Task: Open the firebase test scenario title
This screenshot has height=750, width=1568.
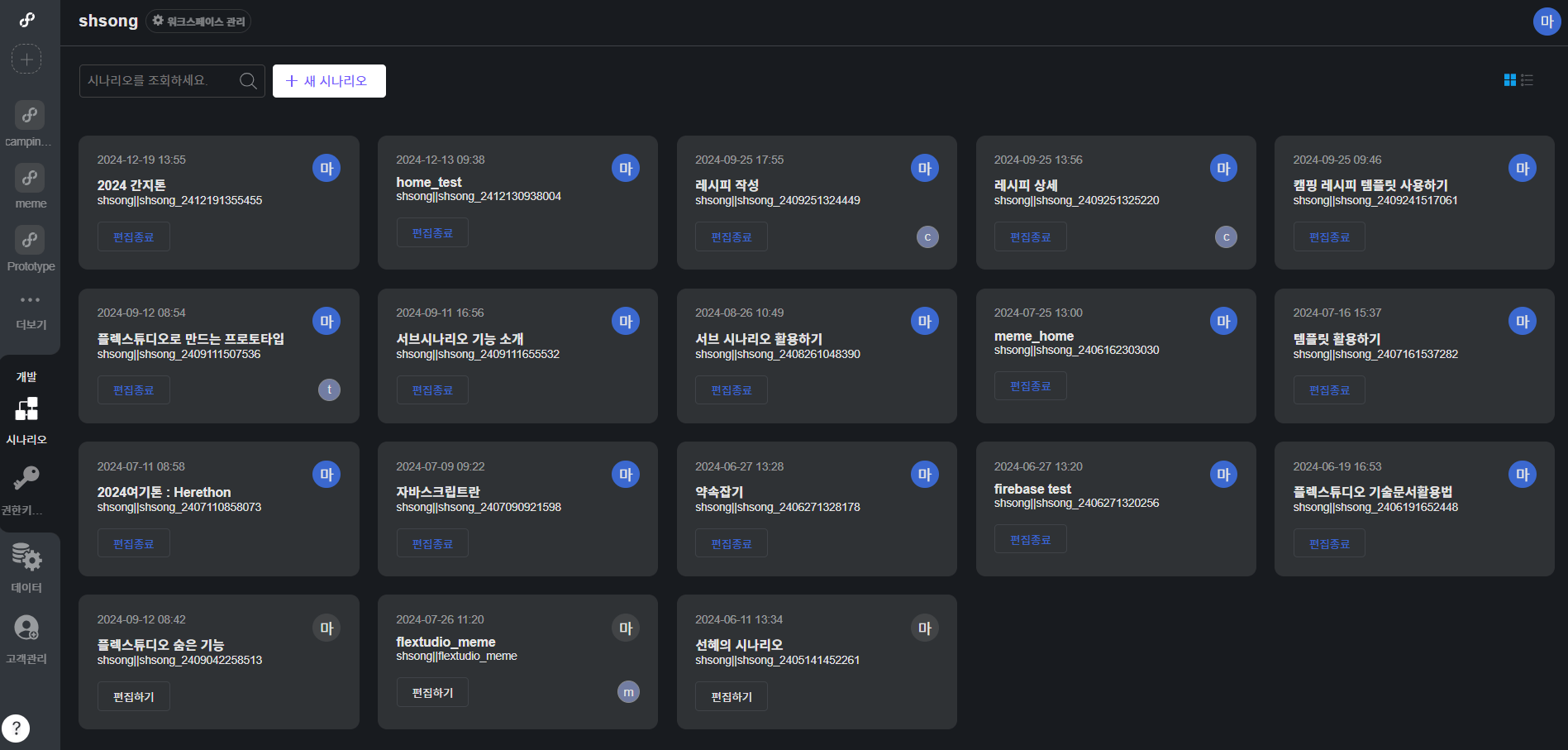Action: (x=1032, y=489)
